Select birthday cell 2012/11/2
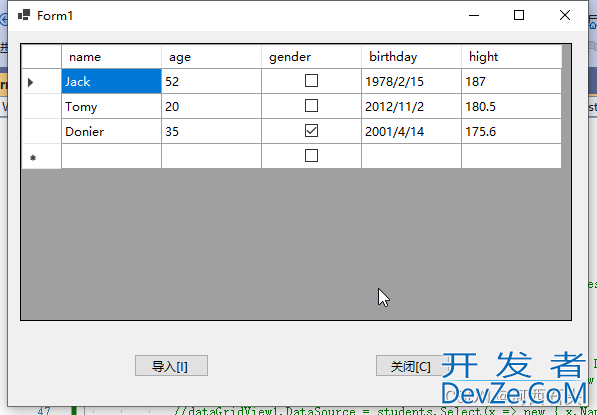This screenshot has width=597, height=415. point(411,106)
